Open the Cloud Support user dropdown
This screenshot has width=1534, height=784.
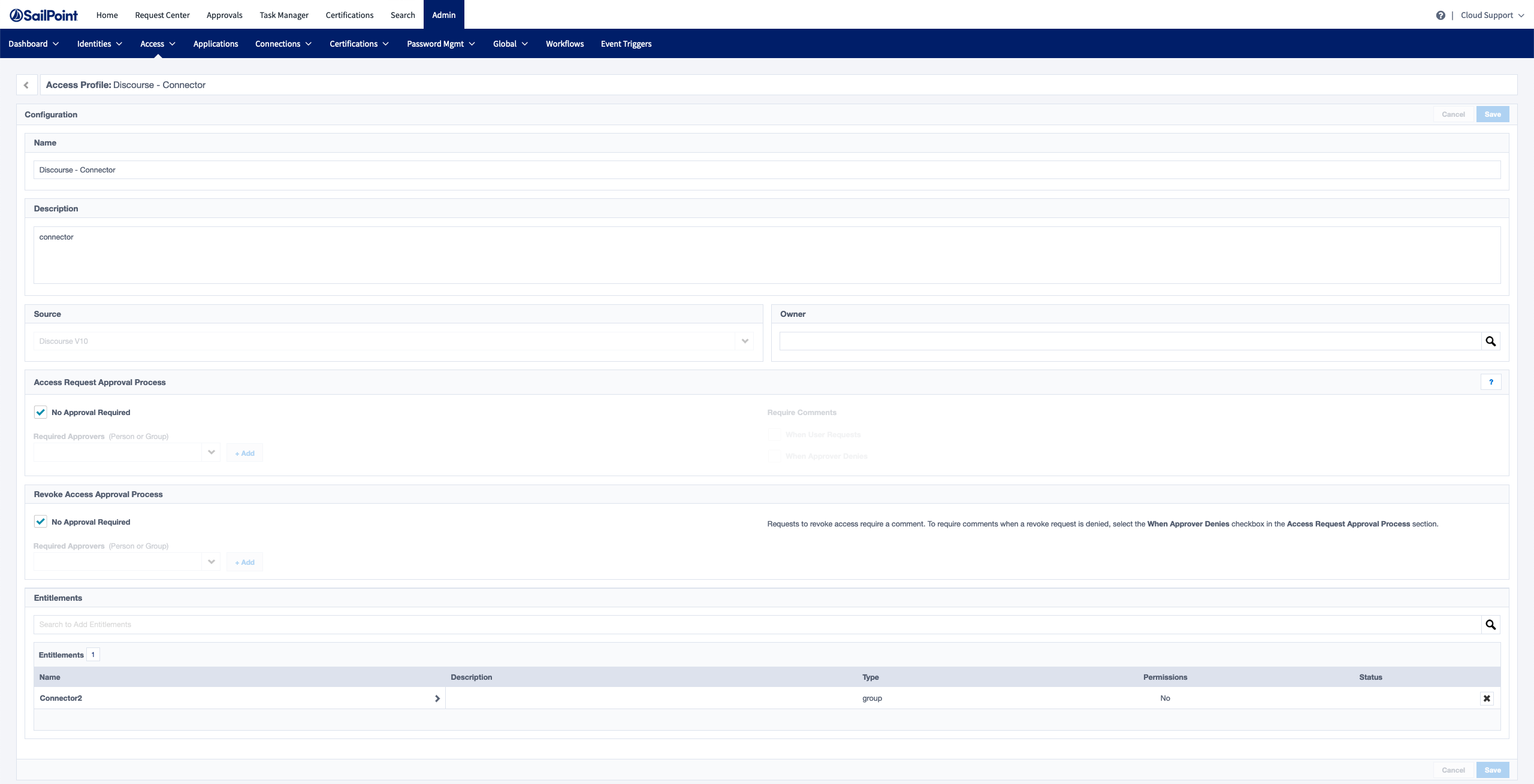click(x=1491, y=16)
